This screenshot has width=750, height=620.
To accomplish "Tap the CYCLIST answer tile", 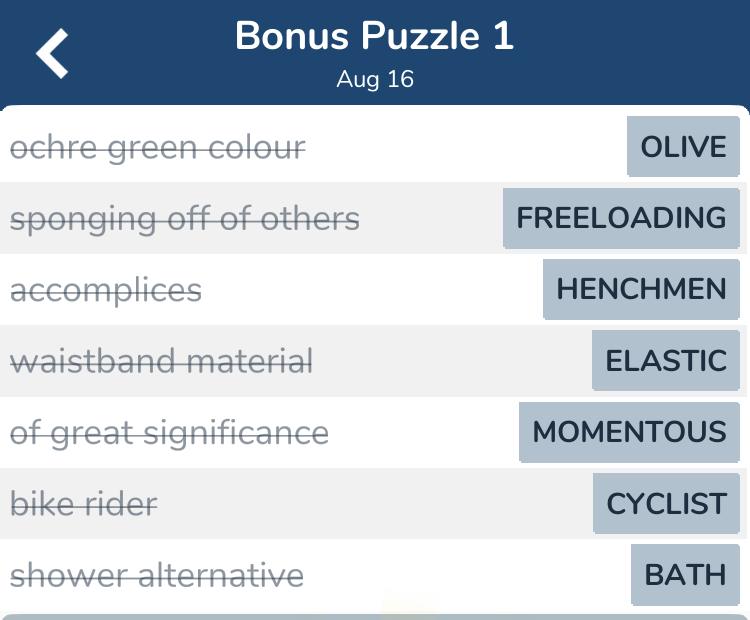I will (x=666, y=503).
